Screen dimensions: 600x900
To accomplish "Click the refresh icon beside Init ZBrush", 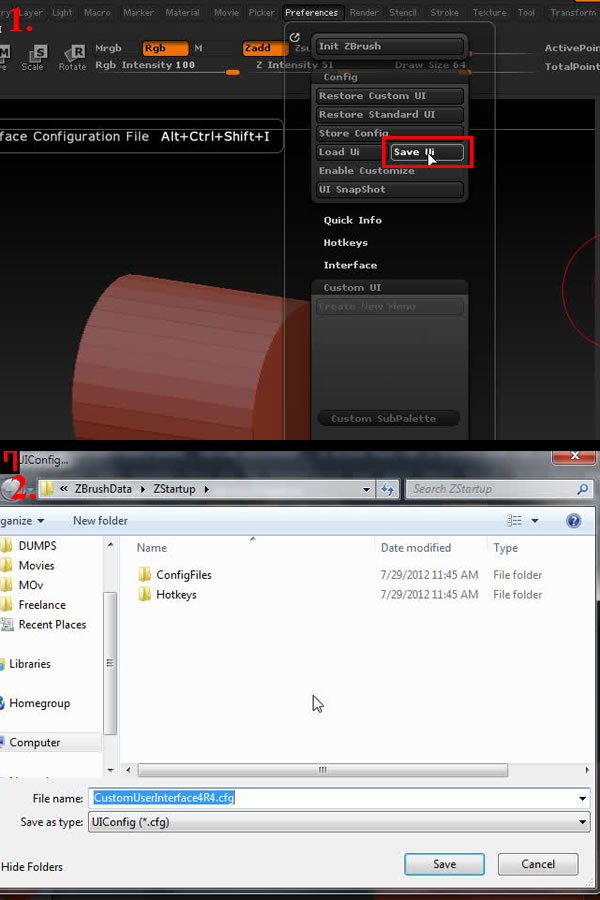I will point(295,37).
